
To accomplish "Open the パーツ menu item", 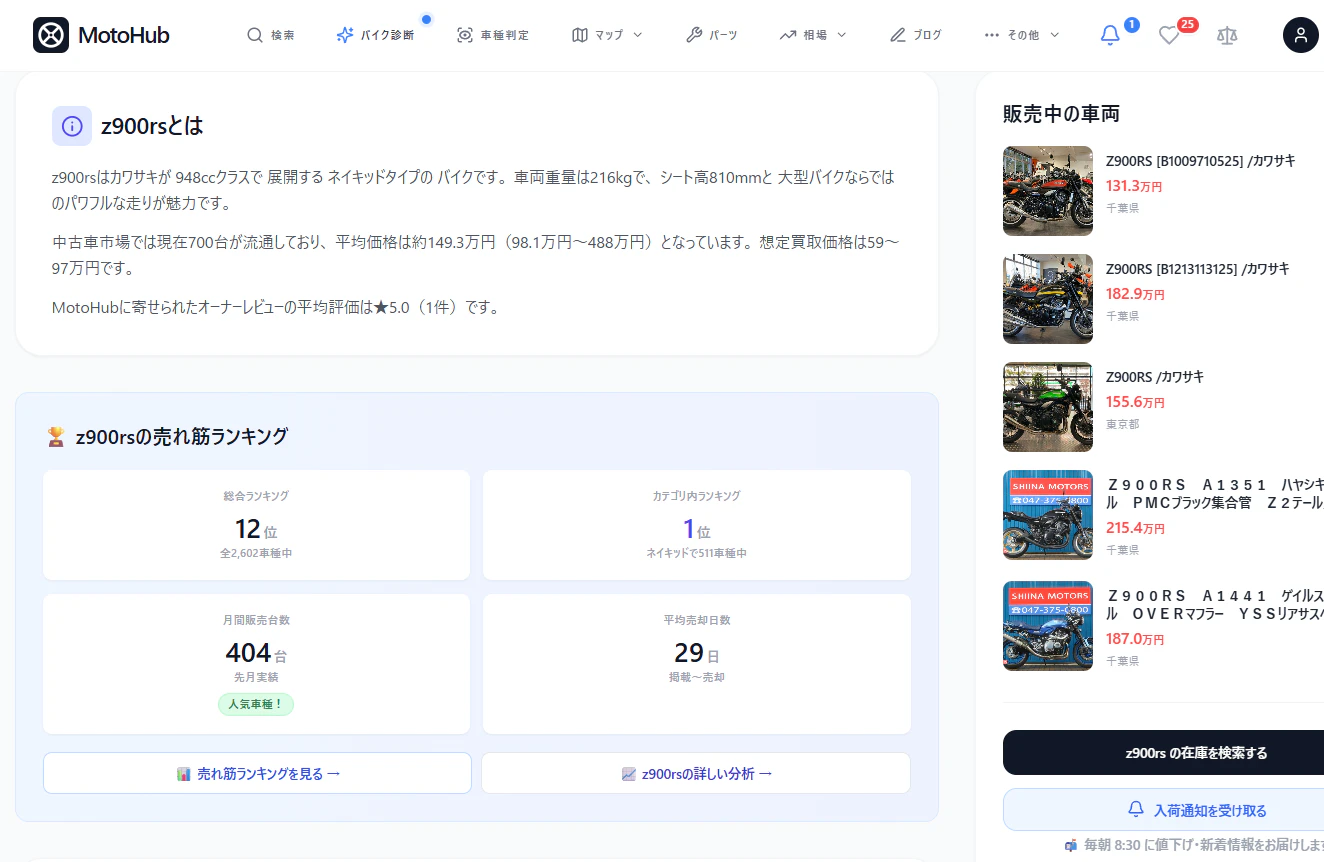I will (x=712, y=35).
